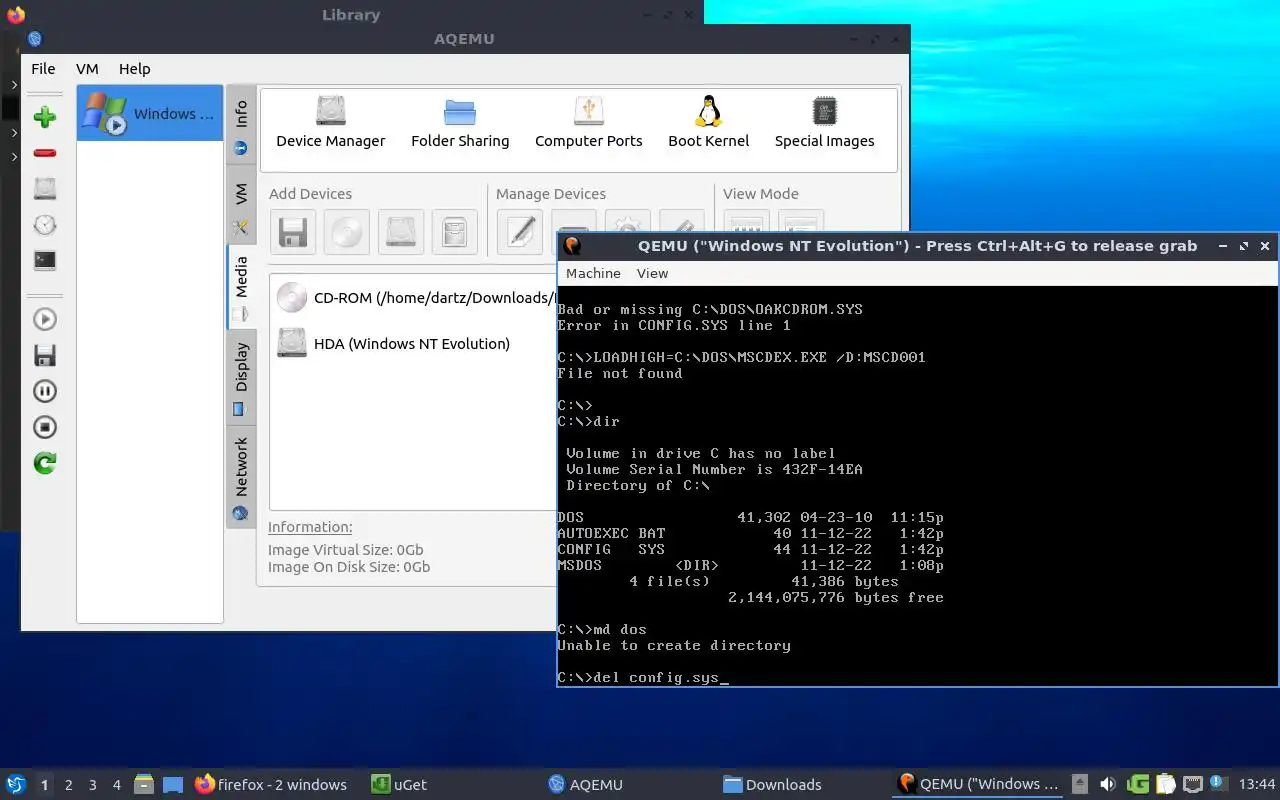Screen dimensions: 1280x800
Task: Switch to AQEMU taskbar item
Action: (x=585, y=784)
